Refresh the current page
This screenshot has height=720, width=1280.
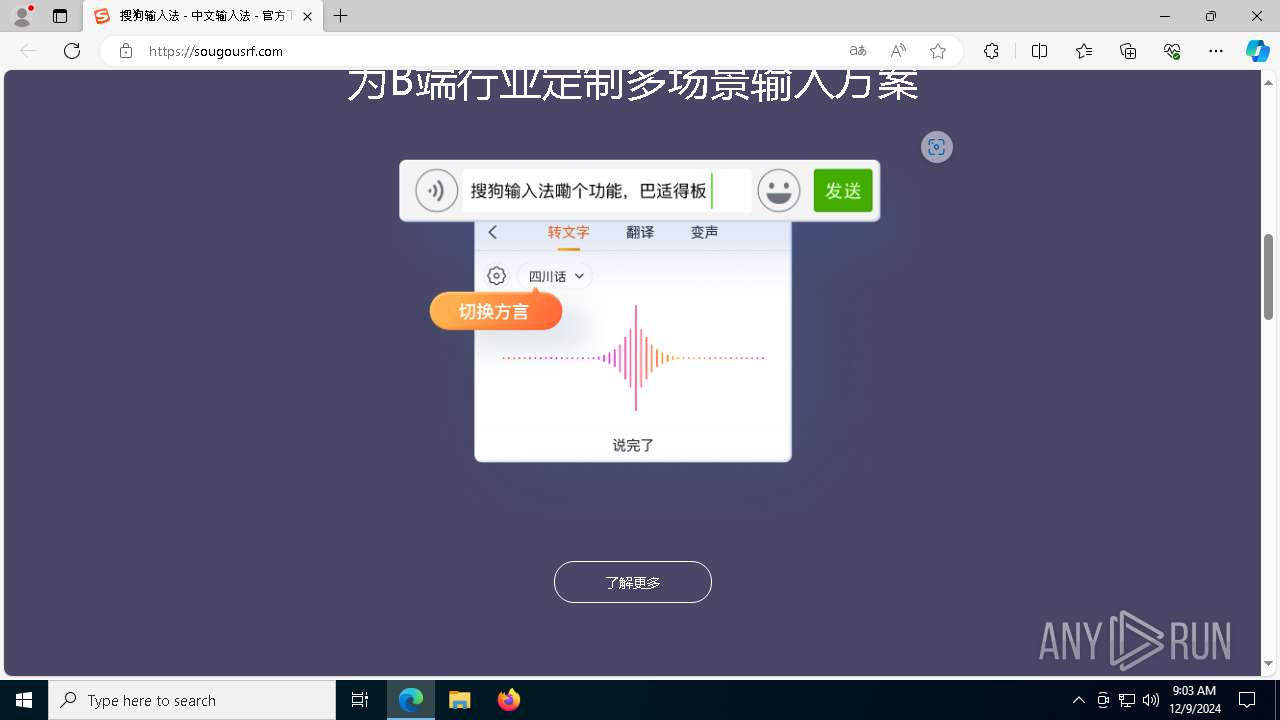coord(72,51)
